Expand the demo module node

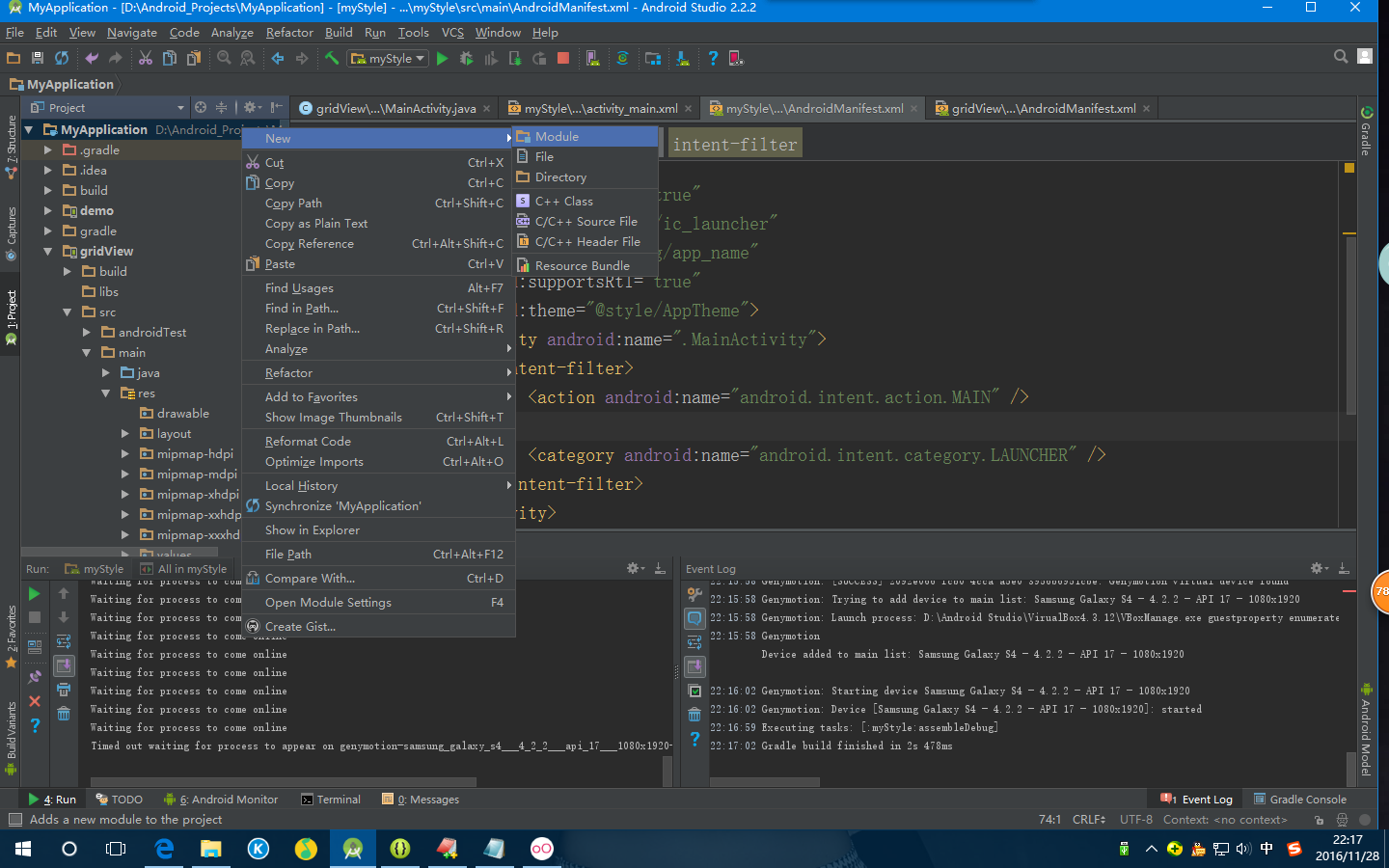[x=48, y=210]
